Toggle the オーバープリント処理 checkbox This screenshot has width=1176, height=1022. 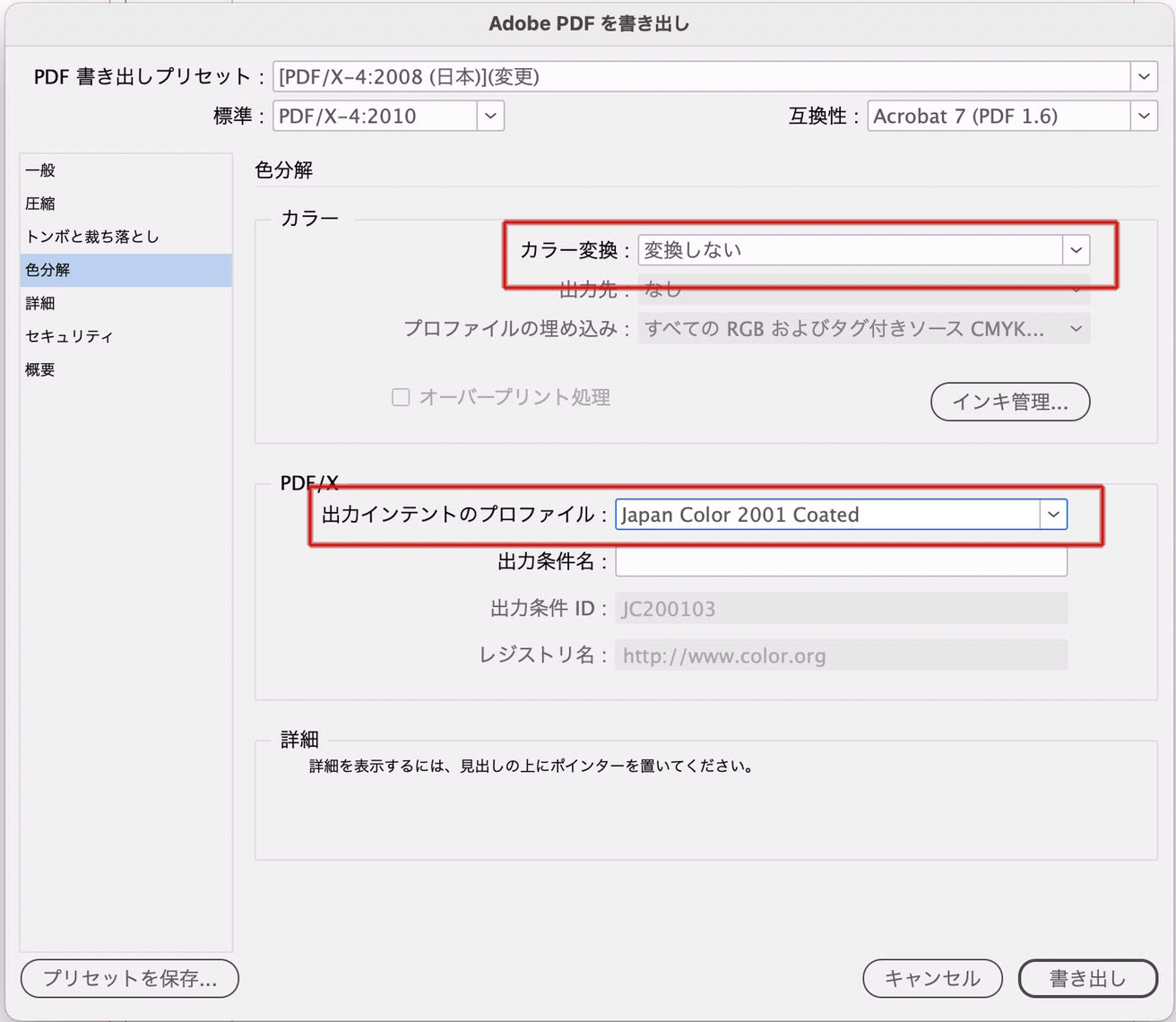401,397
